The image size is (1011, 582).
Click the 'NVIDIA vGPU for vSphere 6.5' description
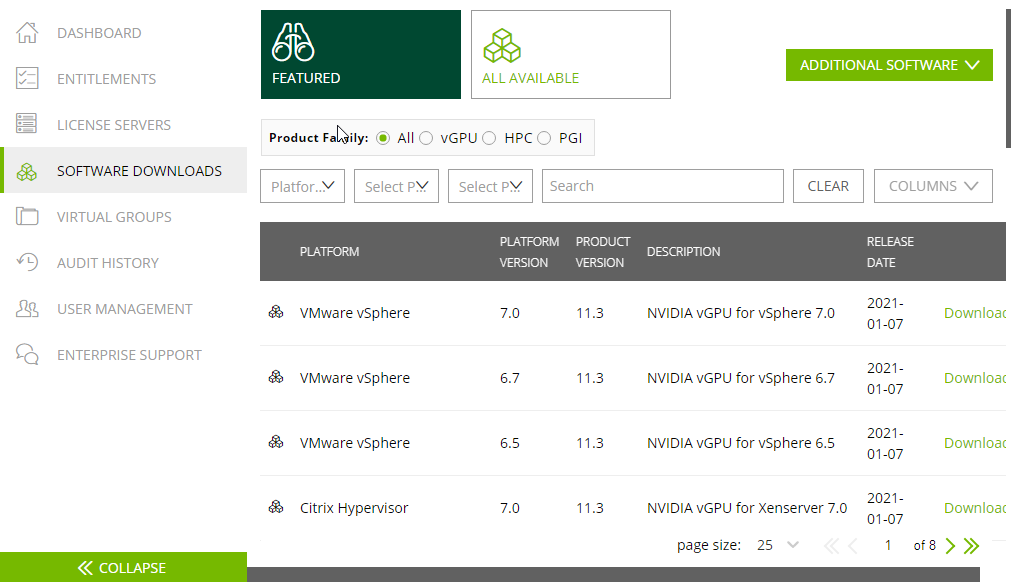click(x=741, y=443)
